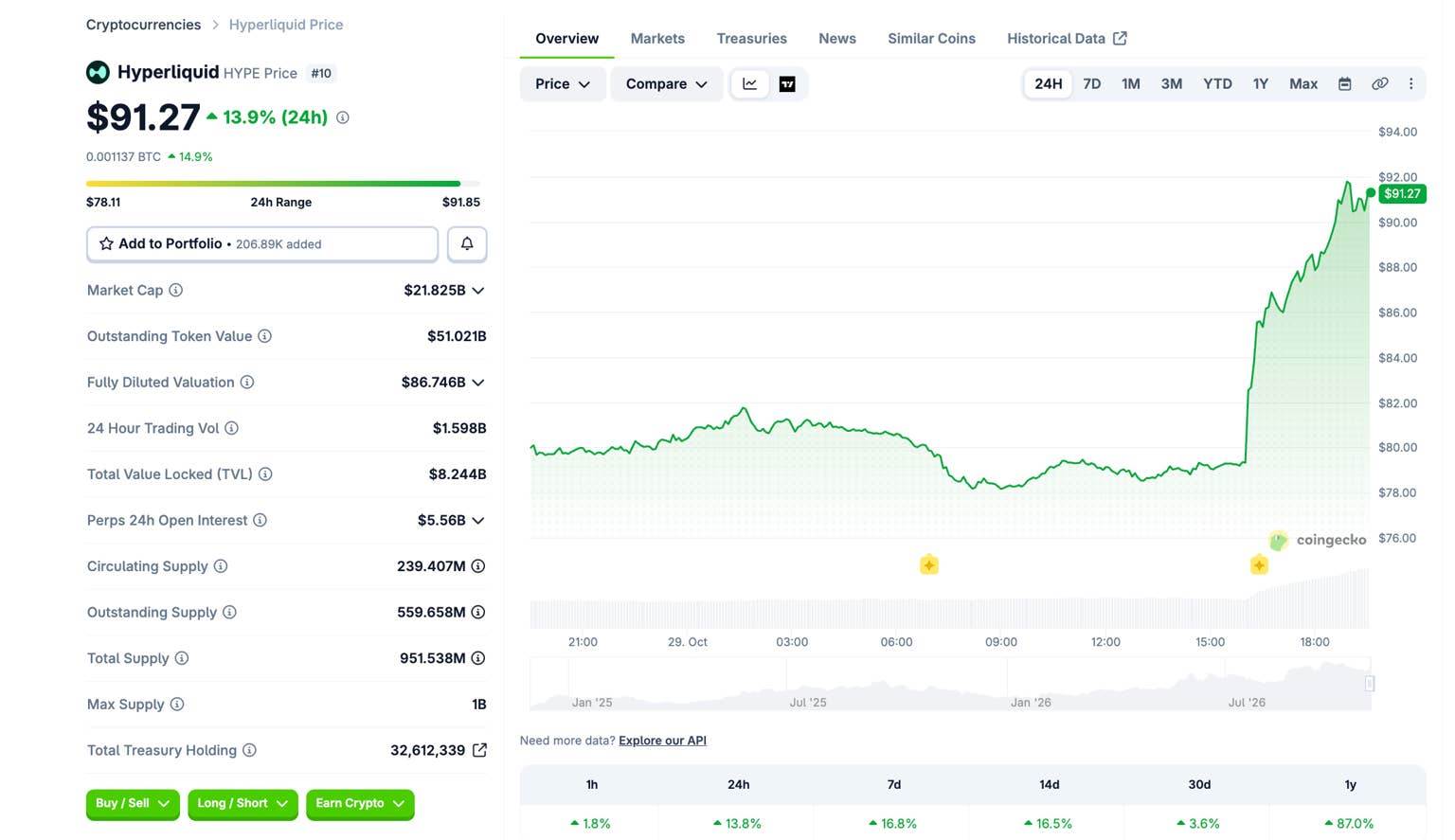Select the Max time range
Viewport: 1455px width, 840px height.
pos(1303,84)
